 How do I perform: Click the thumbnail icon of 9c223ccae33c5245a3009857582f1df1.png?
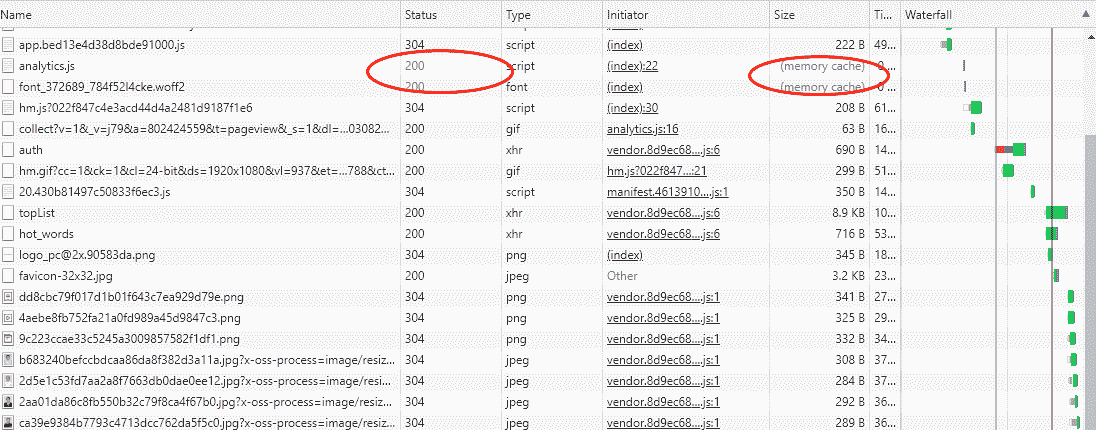point(8,339)
